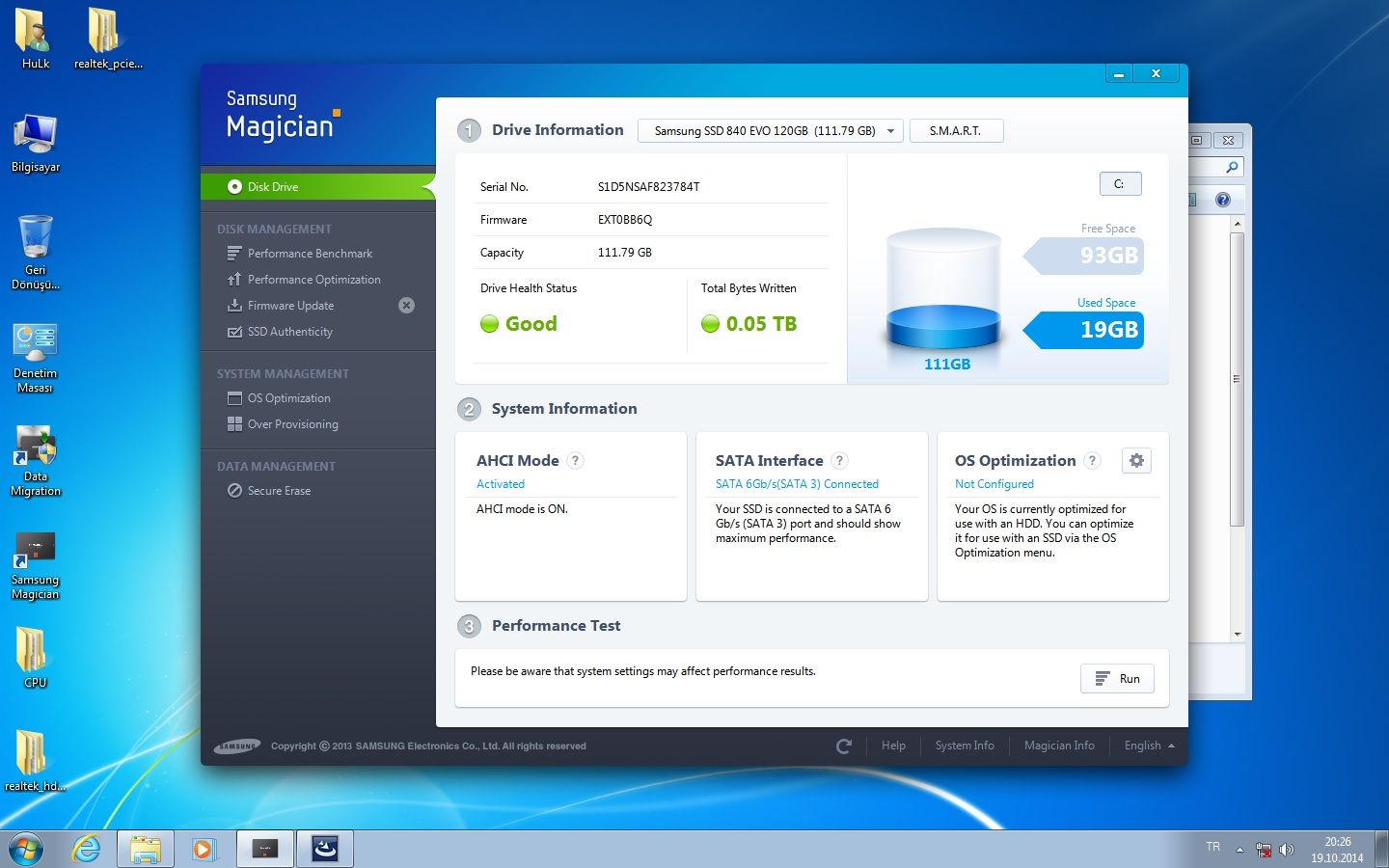This screenshot has height=868, width=1389.
Task: Click the AHCI Mode help icon
Action: (576, 461)
